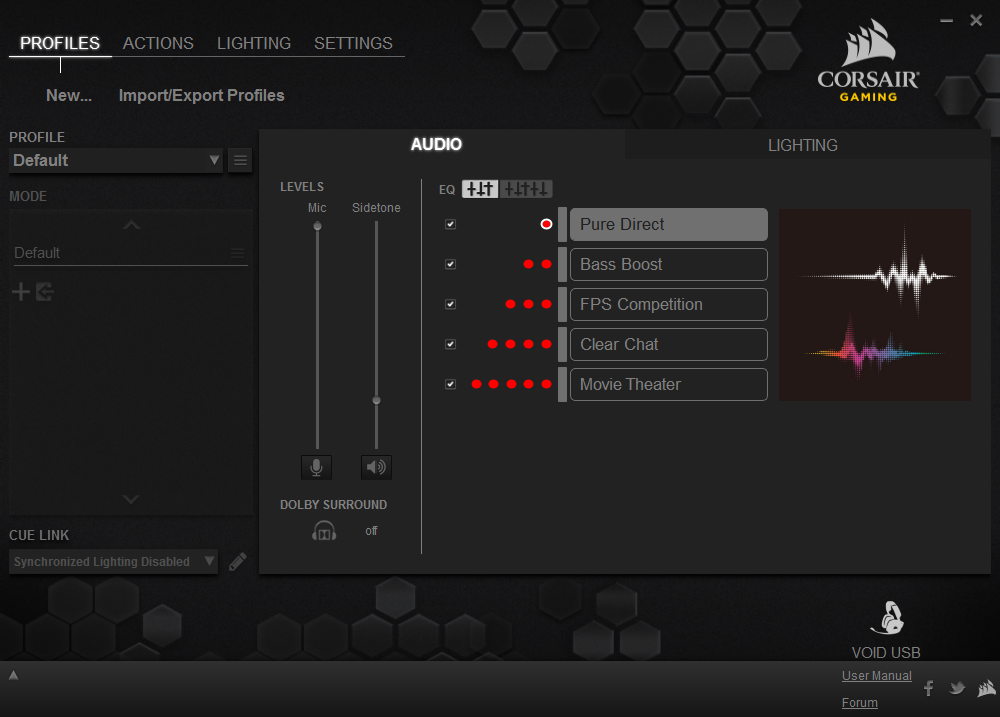Screen dimensions: 1000x717
Task: Click the add mode plus icon
Action: pyautogui.click(x=20, y=292)
